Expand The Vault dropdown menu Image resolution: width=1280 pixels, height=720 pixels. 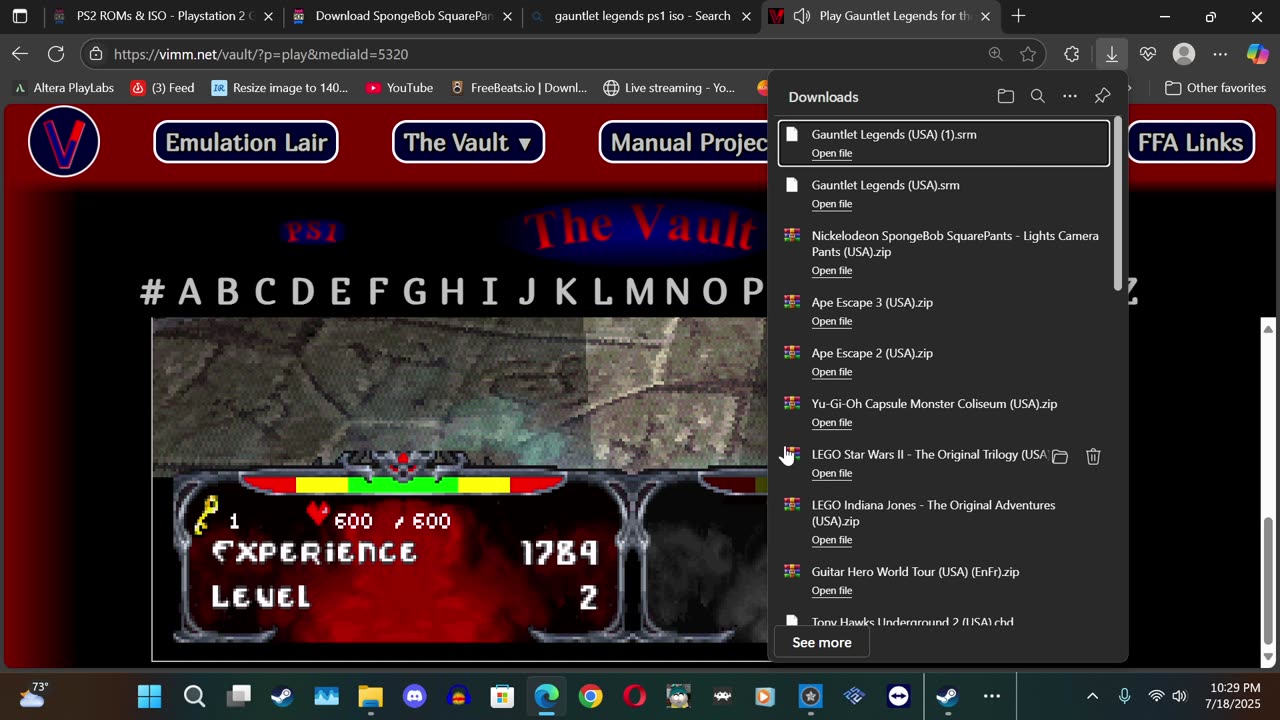(x=468, y=142)
